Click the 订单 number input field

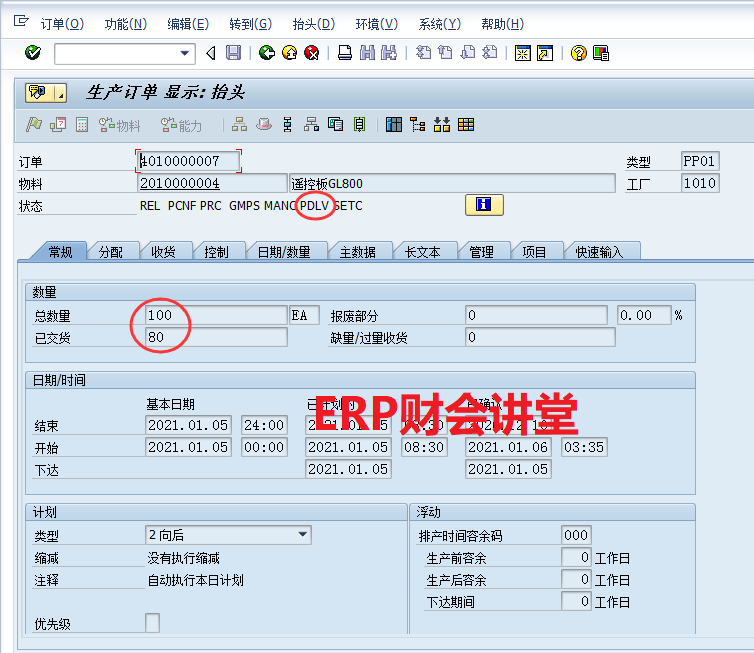click(188, 161)
